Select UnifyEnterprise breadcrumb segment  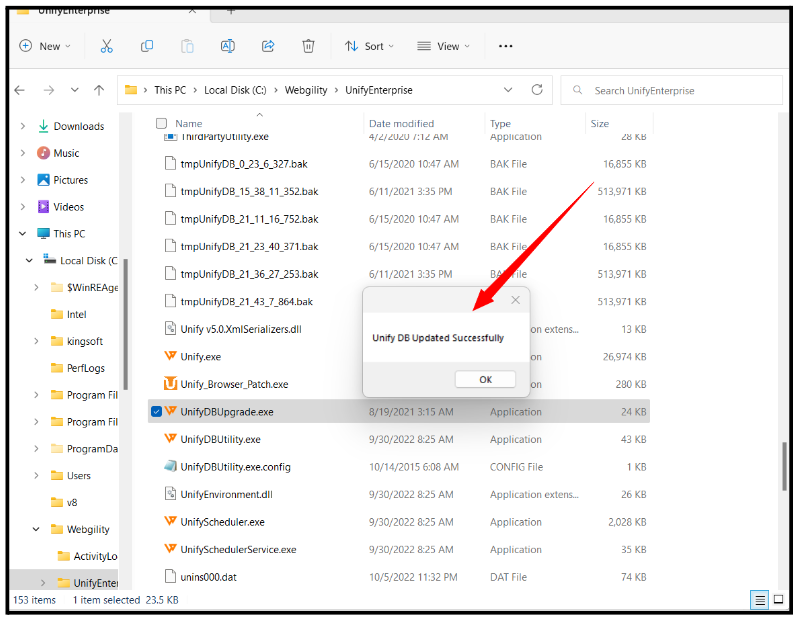tap(379, 90)
